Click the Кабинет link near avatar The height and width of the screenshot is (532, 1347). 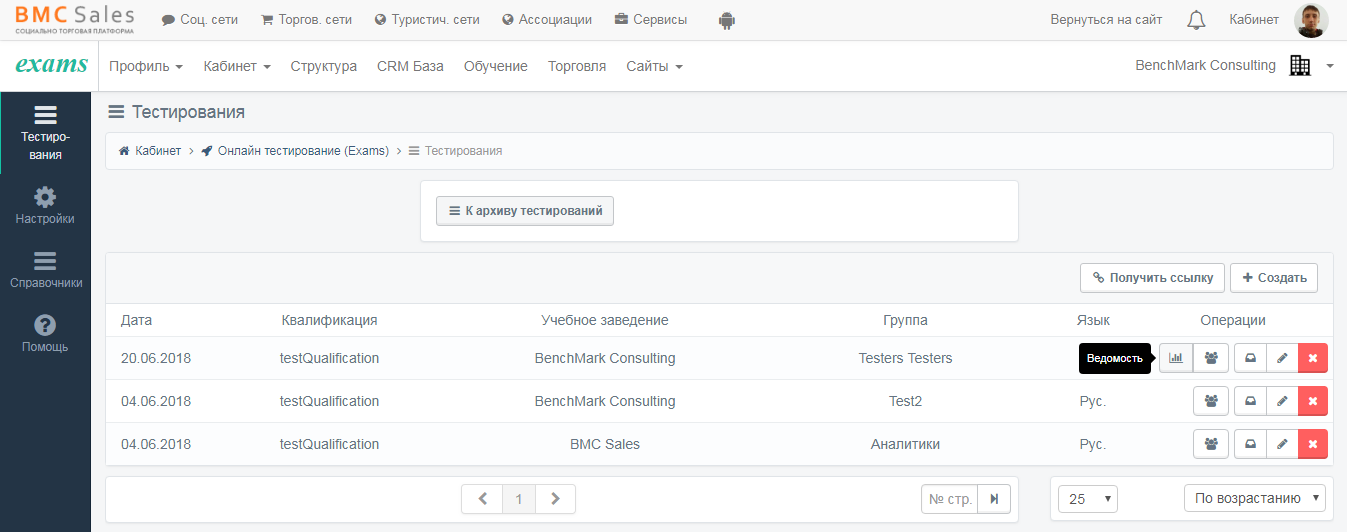[1254, 20]
